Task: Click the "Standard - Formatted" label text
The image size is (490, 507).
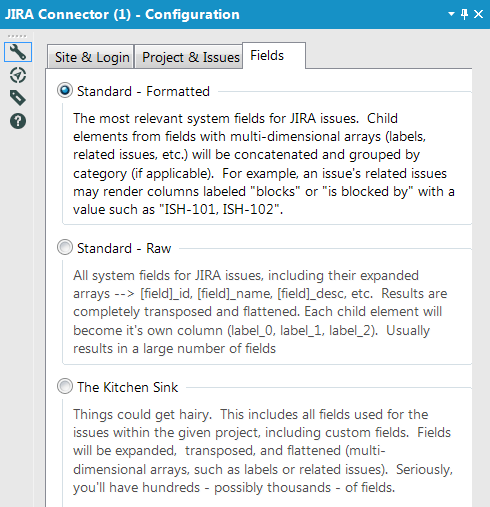Action: [x=143, y=91]
